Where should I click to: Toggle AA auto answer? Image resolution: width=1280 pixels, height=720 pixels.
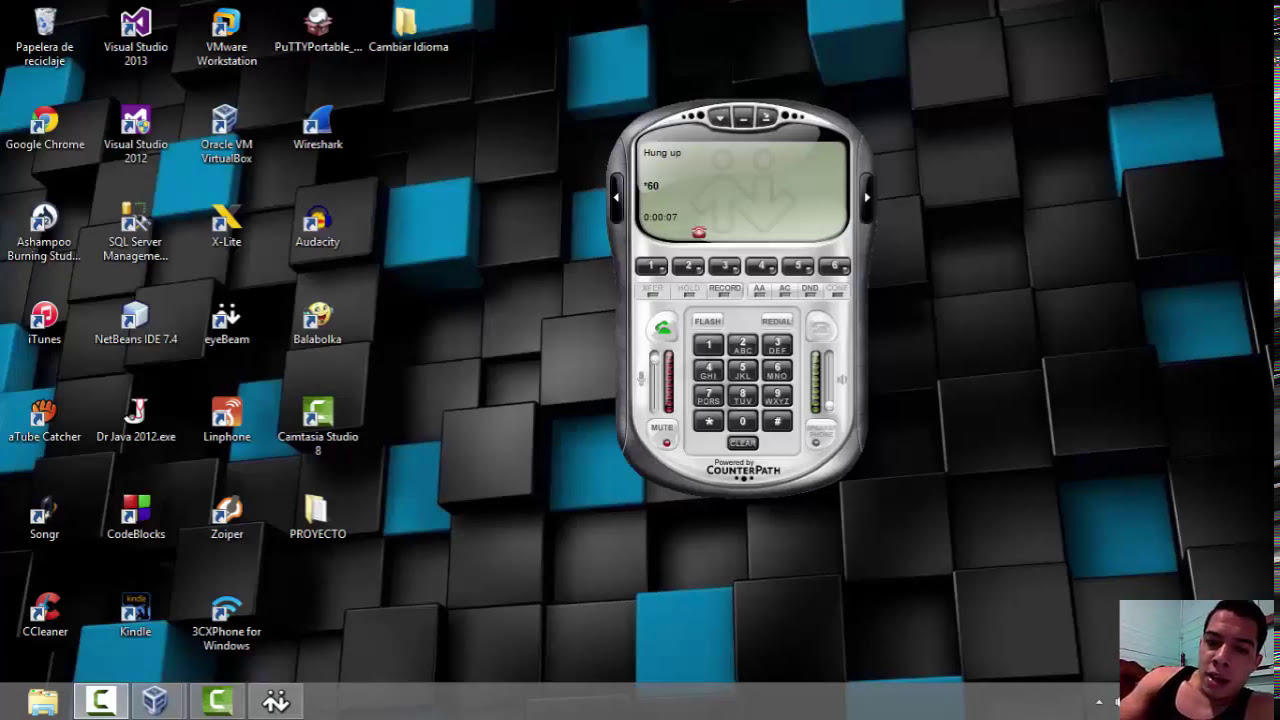click(x=759, y=290)
